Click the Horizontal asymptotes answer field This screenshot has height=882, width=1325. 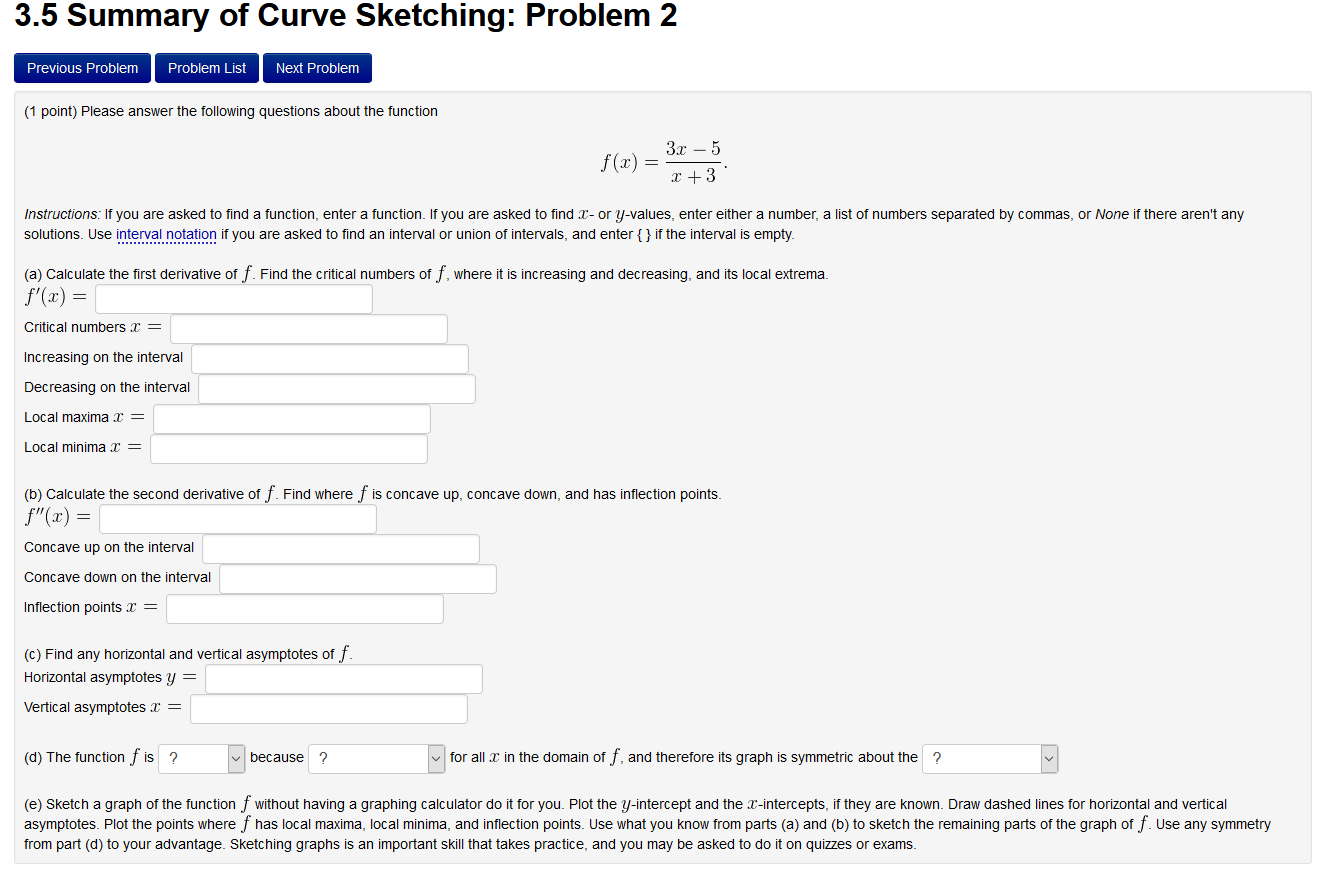pos(343,678)
